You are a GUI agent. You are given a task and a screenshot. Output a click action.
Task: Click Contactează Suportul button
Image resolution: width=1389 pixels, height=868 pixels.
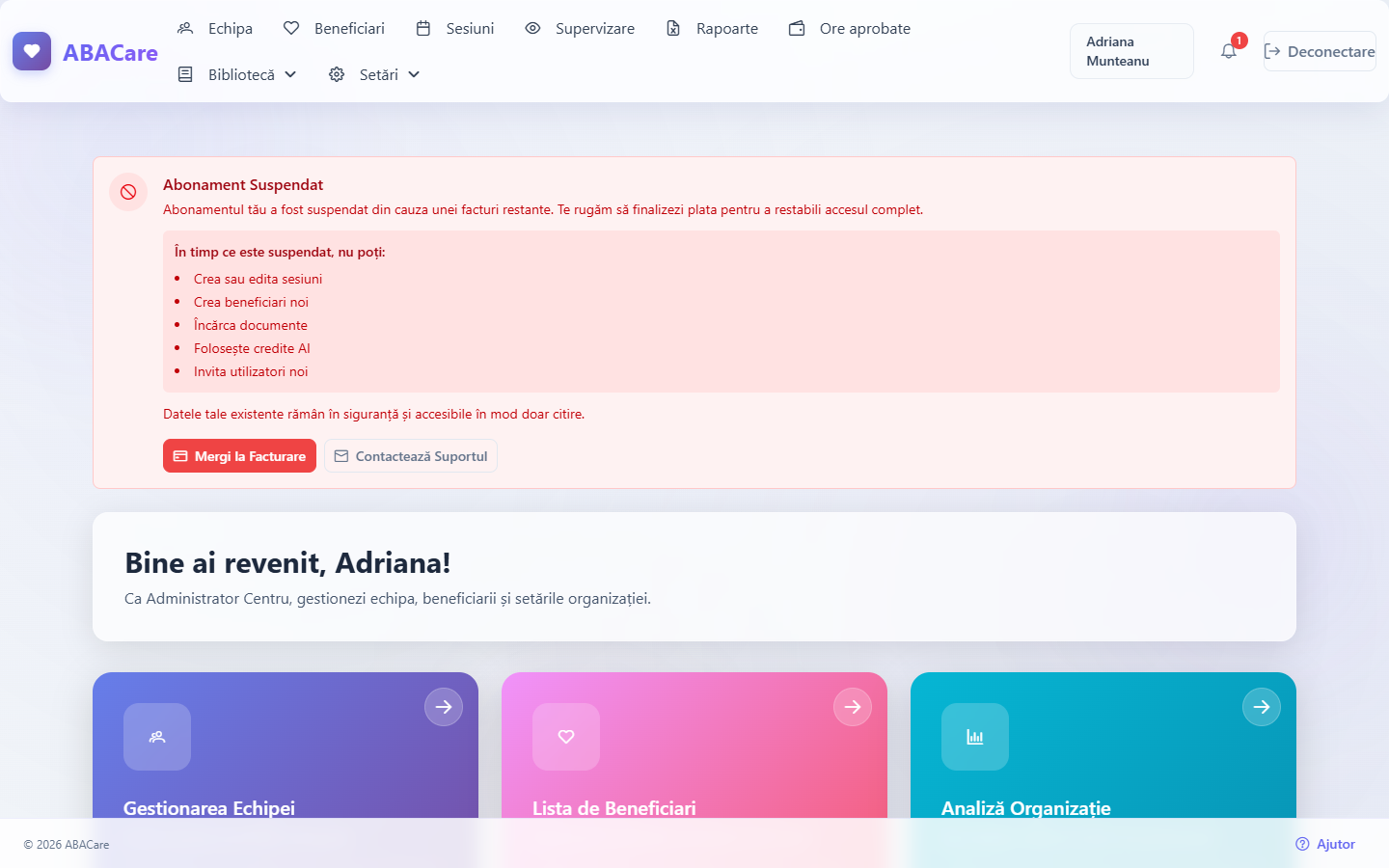tap(411, 456)
